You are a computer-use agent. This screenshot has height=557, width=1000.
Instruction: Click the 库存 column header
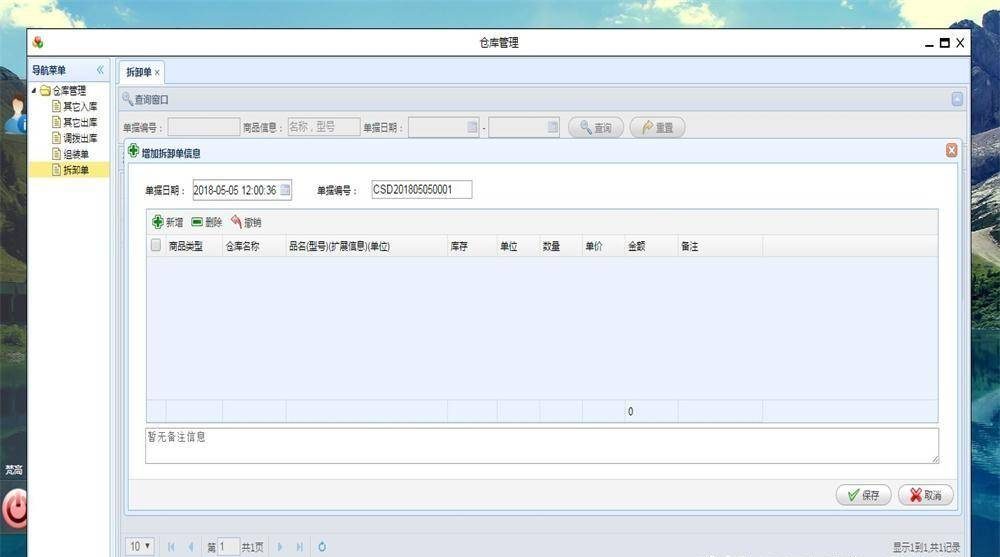point(473,246)
